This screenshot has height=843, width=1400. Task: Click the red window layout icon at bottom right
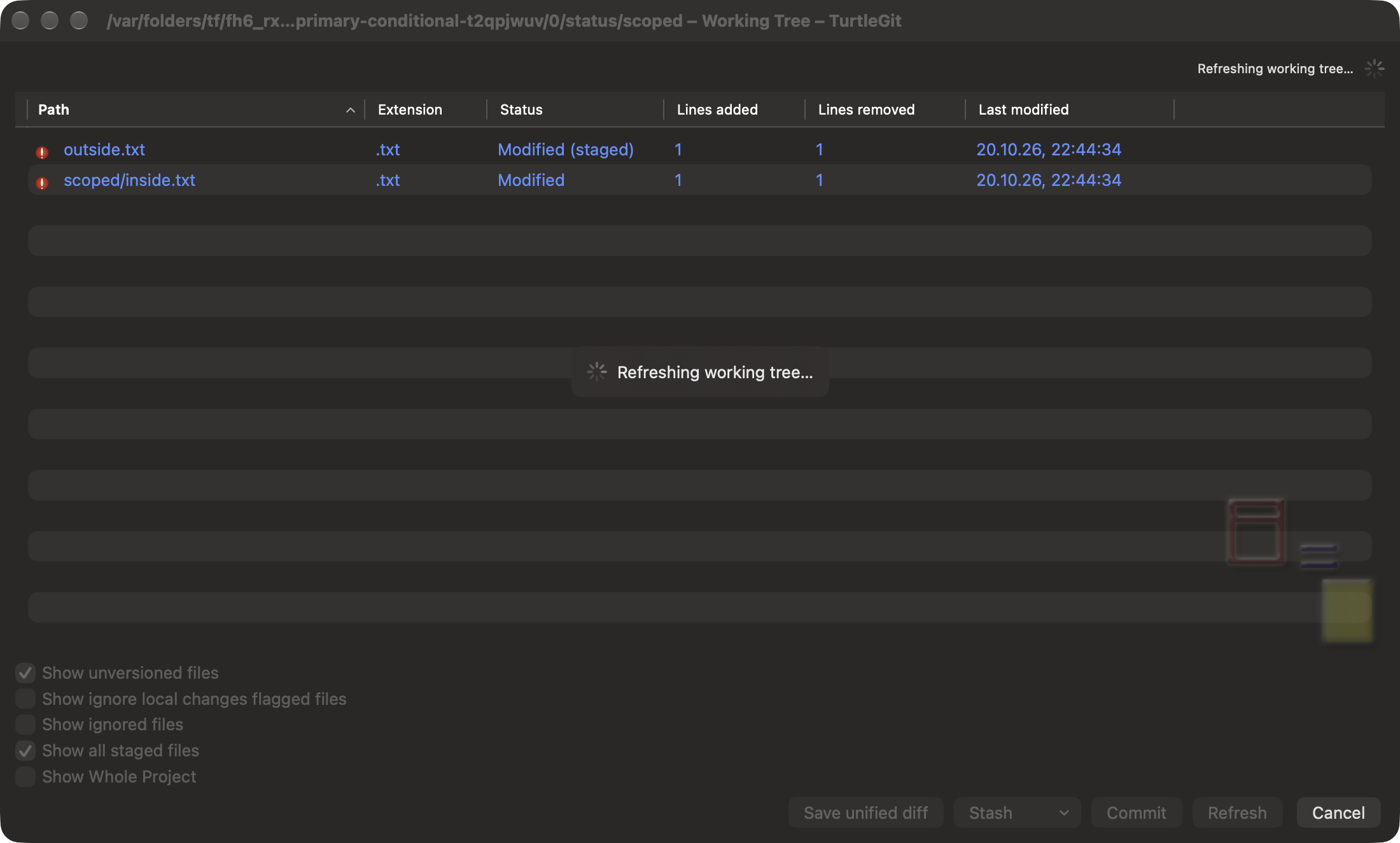[1256, 532]
